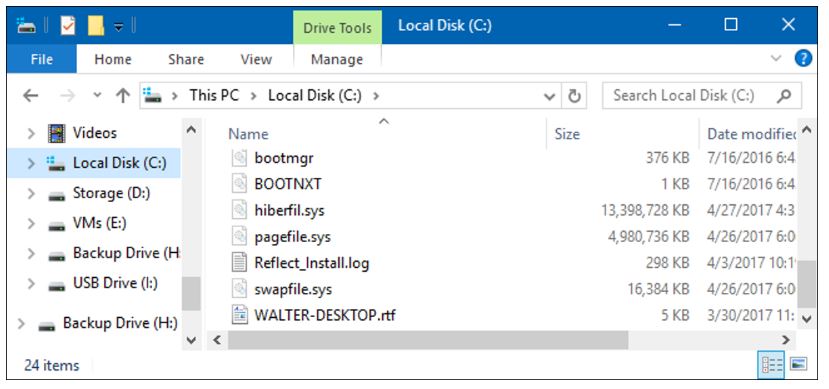Click the Properties icon in quick access toolbar
This screenshot has width=829, height=389.
pos(68,25)
